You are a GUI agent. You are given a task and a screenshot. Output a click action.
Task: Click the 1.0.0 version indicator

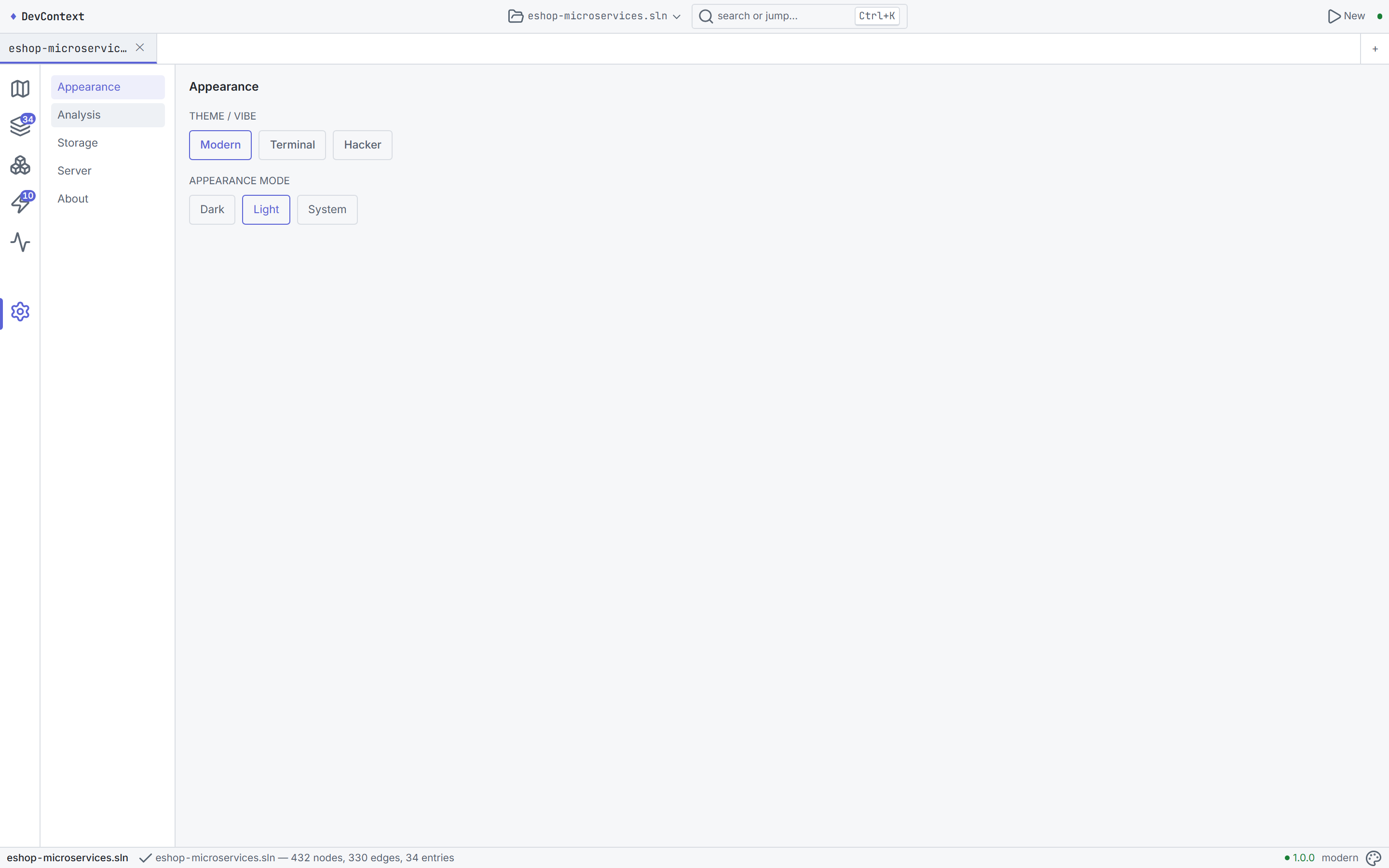(1299, 858)
